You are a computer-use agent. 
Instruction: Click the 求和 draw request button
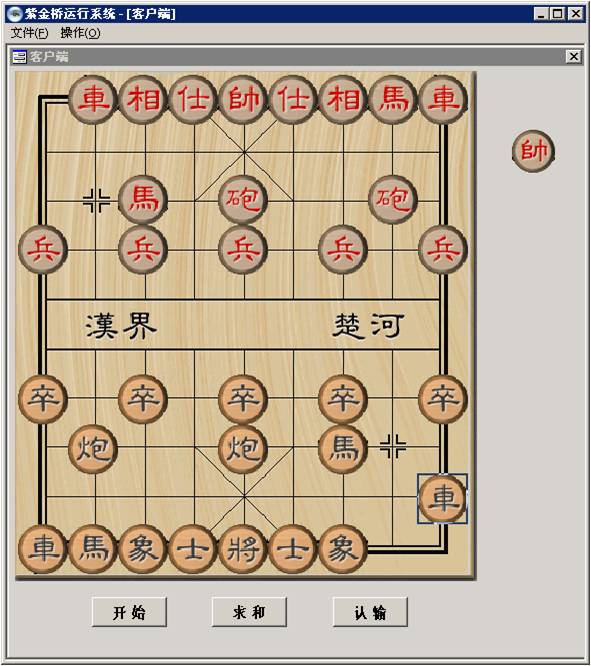coord(249,612)
